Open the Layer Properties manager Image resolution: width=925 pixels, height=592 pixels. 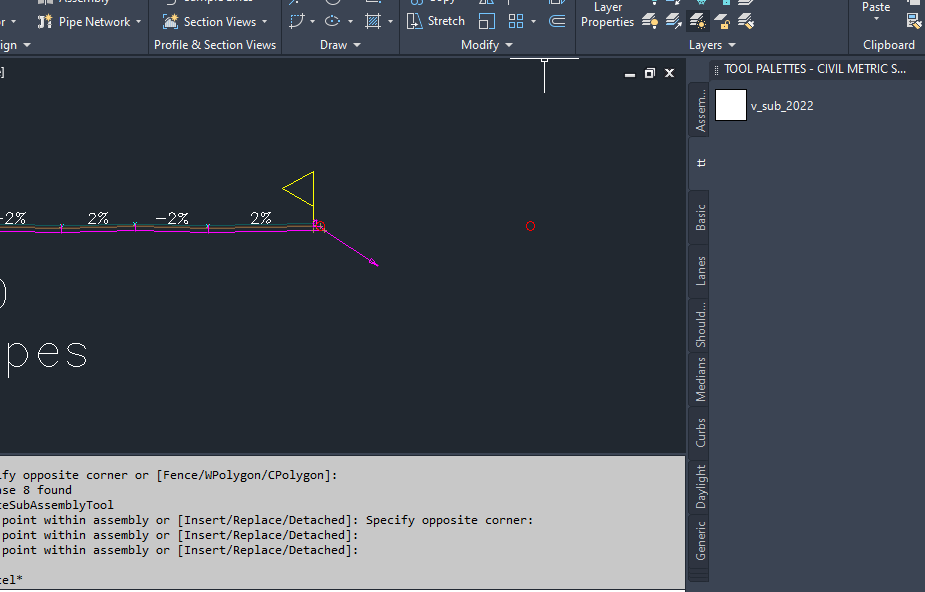(608, 12)
